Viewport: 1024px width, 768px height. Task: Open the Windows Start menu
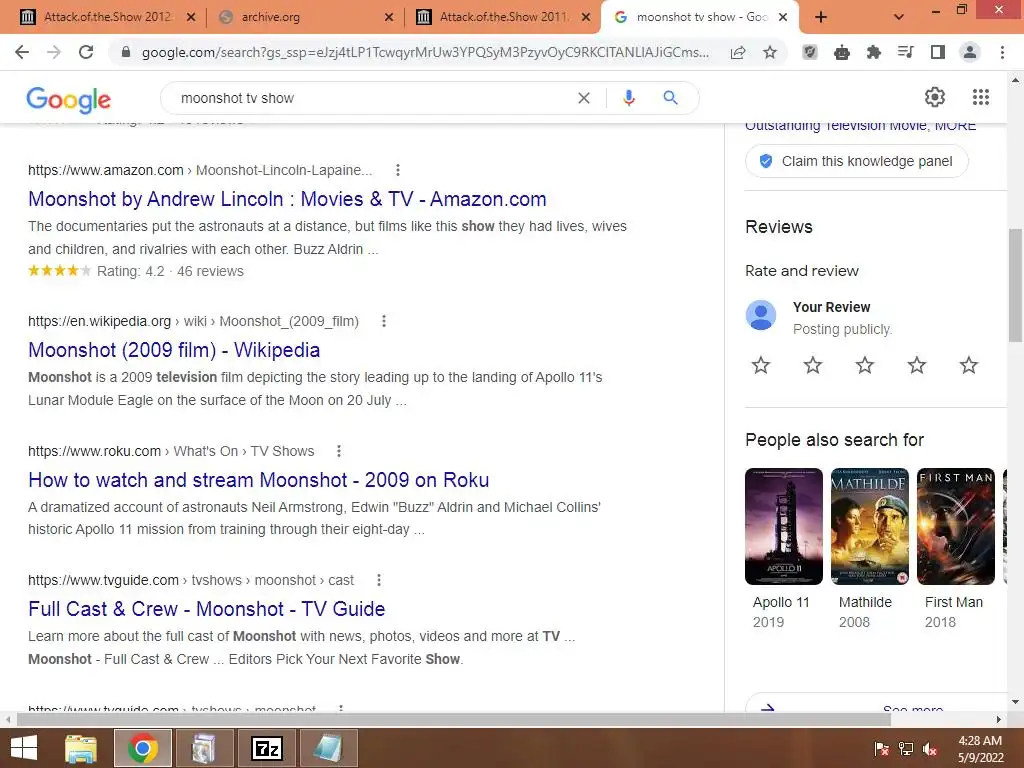pos(24,748)
